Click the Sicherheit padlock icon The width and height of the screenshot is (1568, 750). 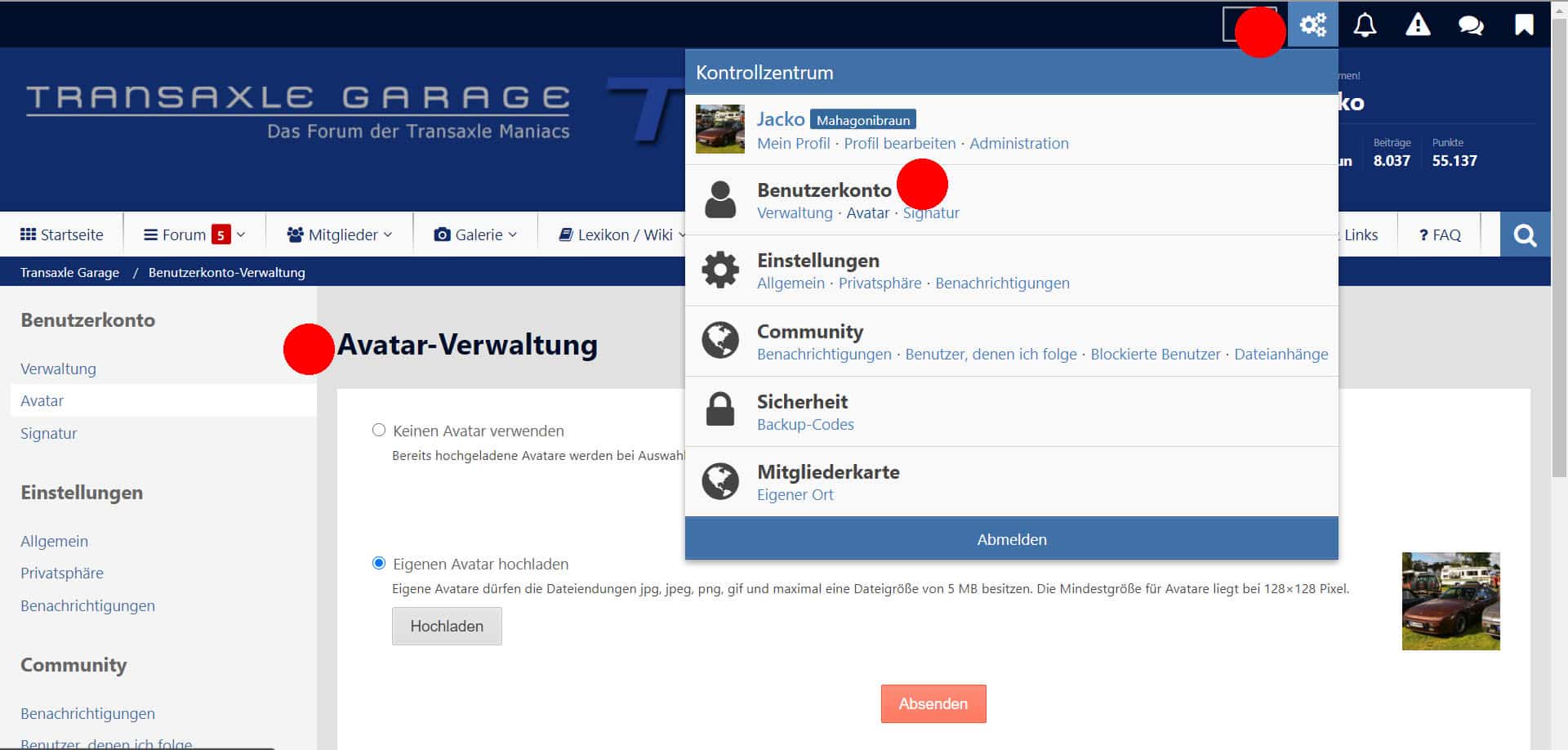pyautogui.click(x=720, y=410)
